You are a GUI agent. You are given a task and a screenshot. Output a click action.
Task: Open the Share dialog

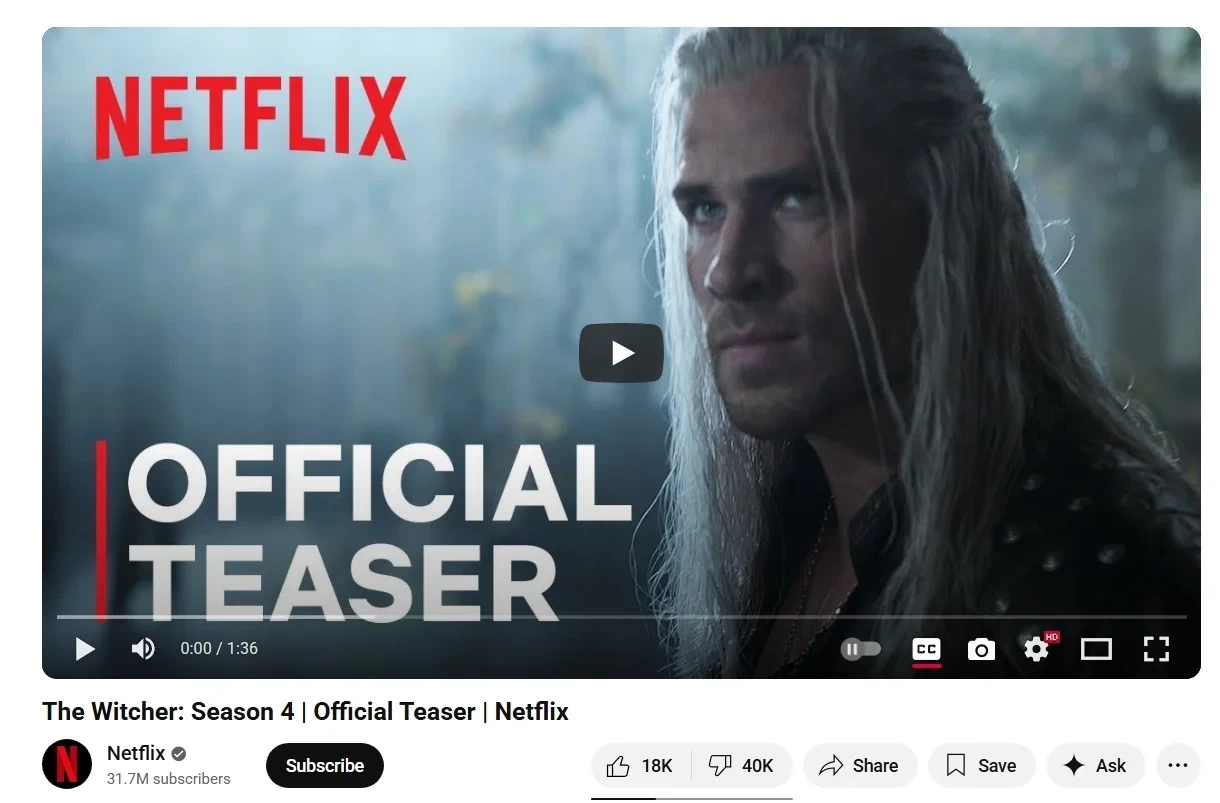click(x=859, y=766)
